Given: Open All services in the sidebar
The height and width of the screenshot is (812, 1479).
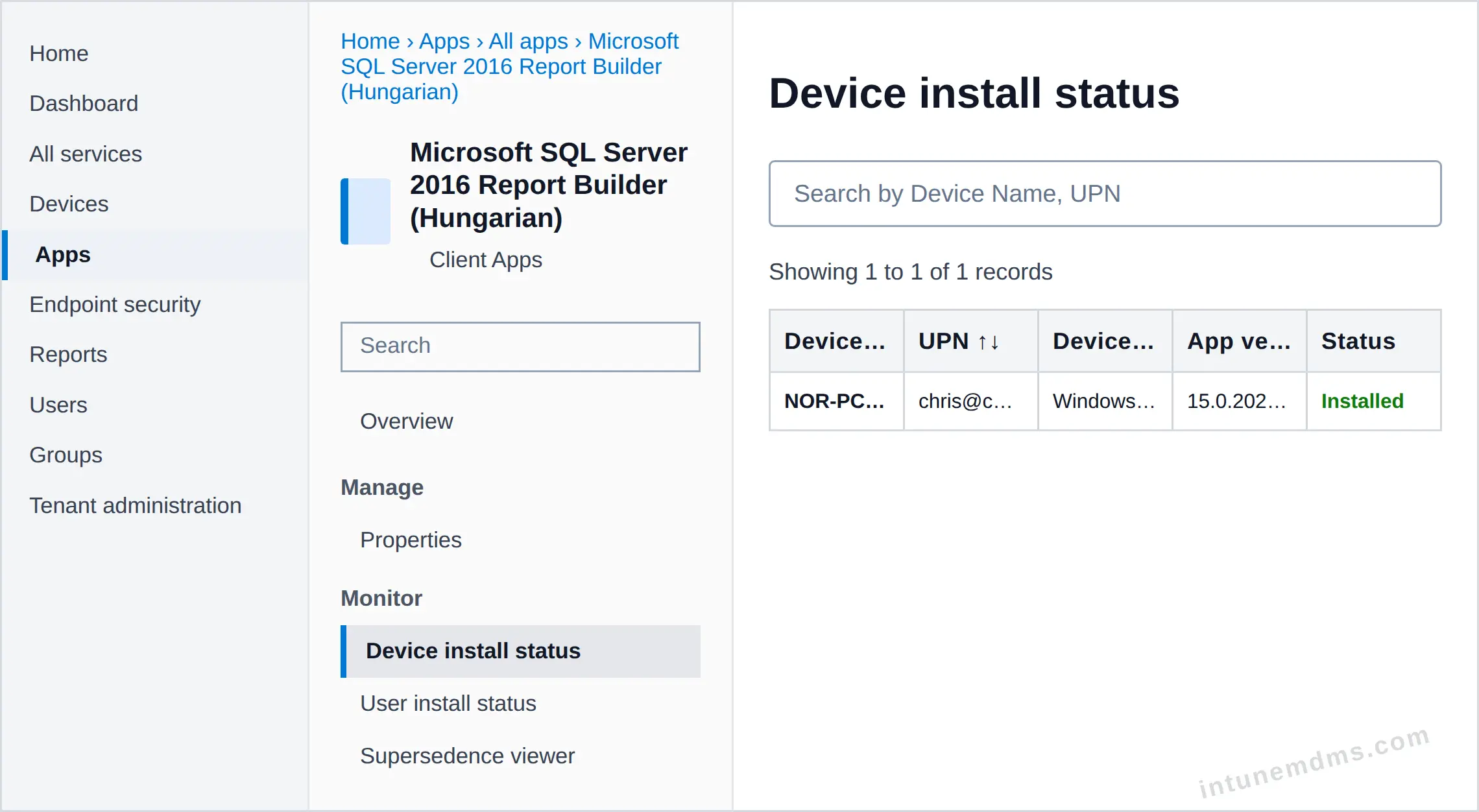Looking at the screenshot, I should tap(86, 154).
